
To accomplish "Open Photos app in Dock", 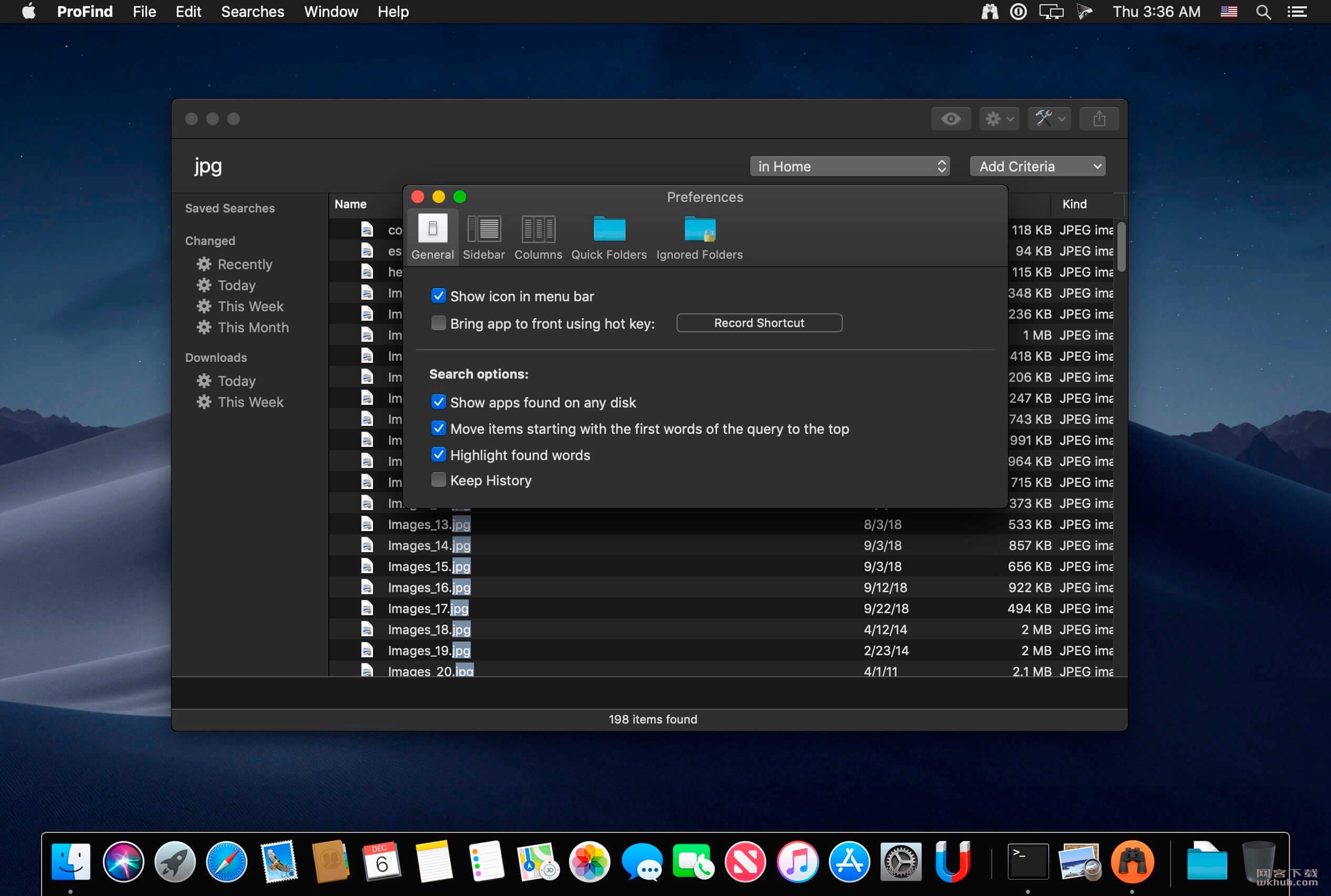I will pyautogui.click(x=589, y=861).
